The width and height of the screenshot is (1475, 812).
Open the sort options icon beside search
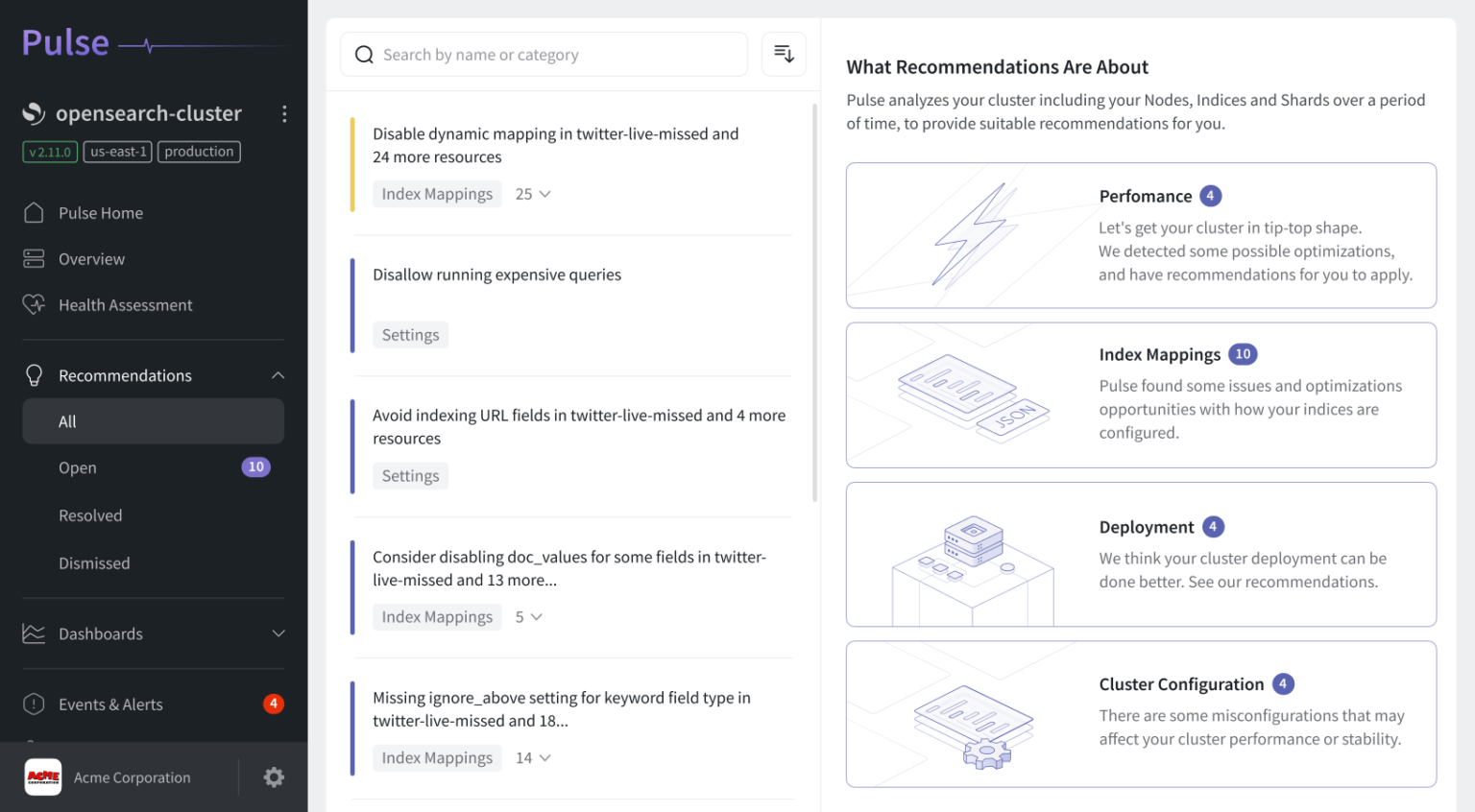tap(784, 54)
